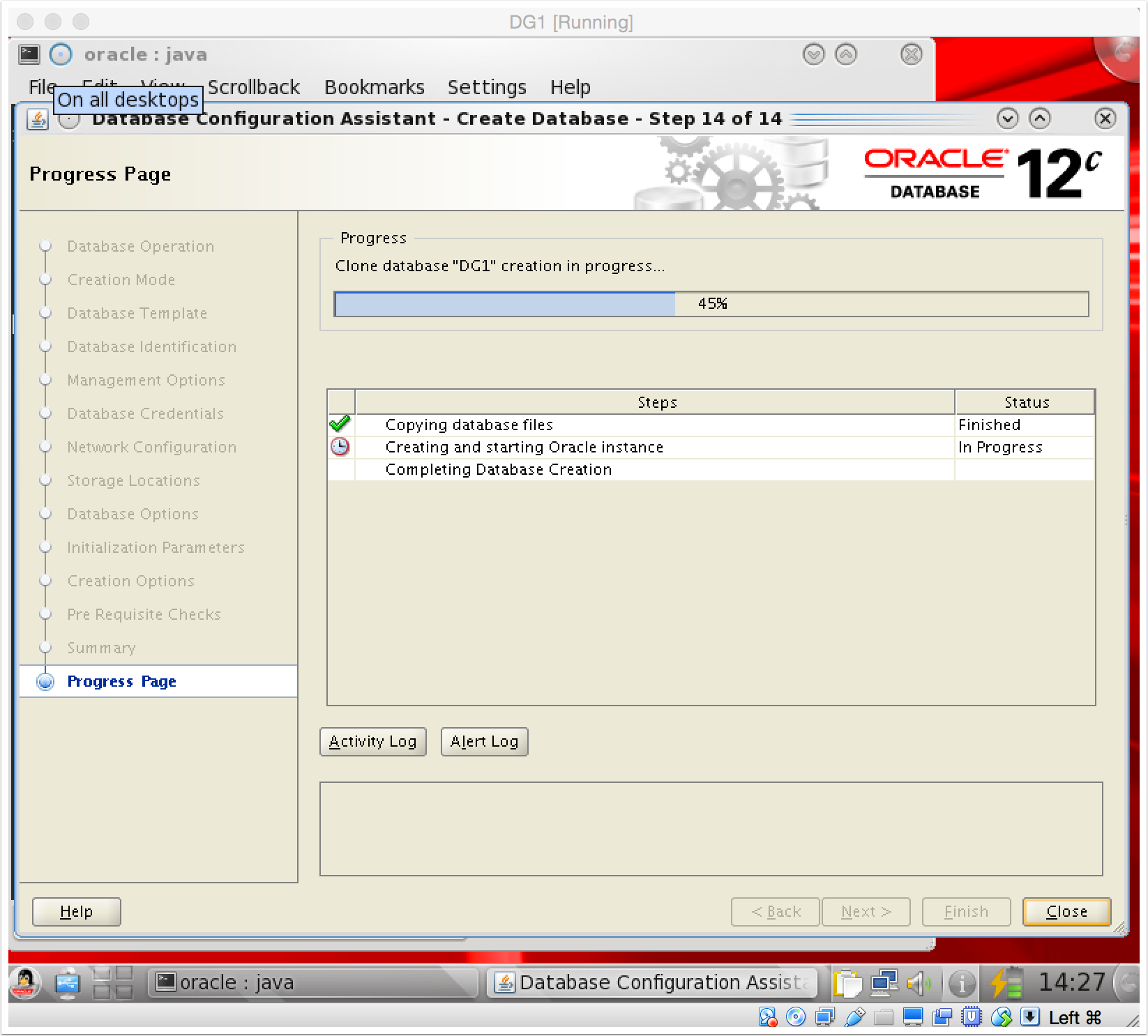
Task: Select the Database Operation step
Action: coord(140,246)
